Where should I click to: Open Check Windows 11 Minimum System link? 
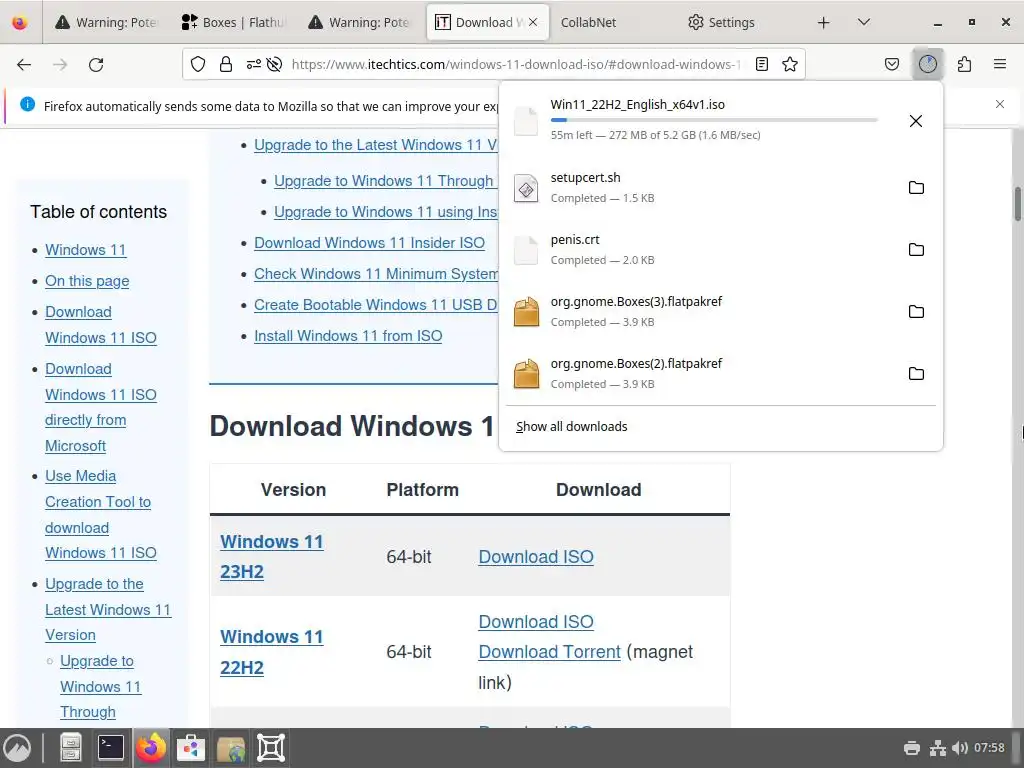(x=376, y=274)
